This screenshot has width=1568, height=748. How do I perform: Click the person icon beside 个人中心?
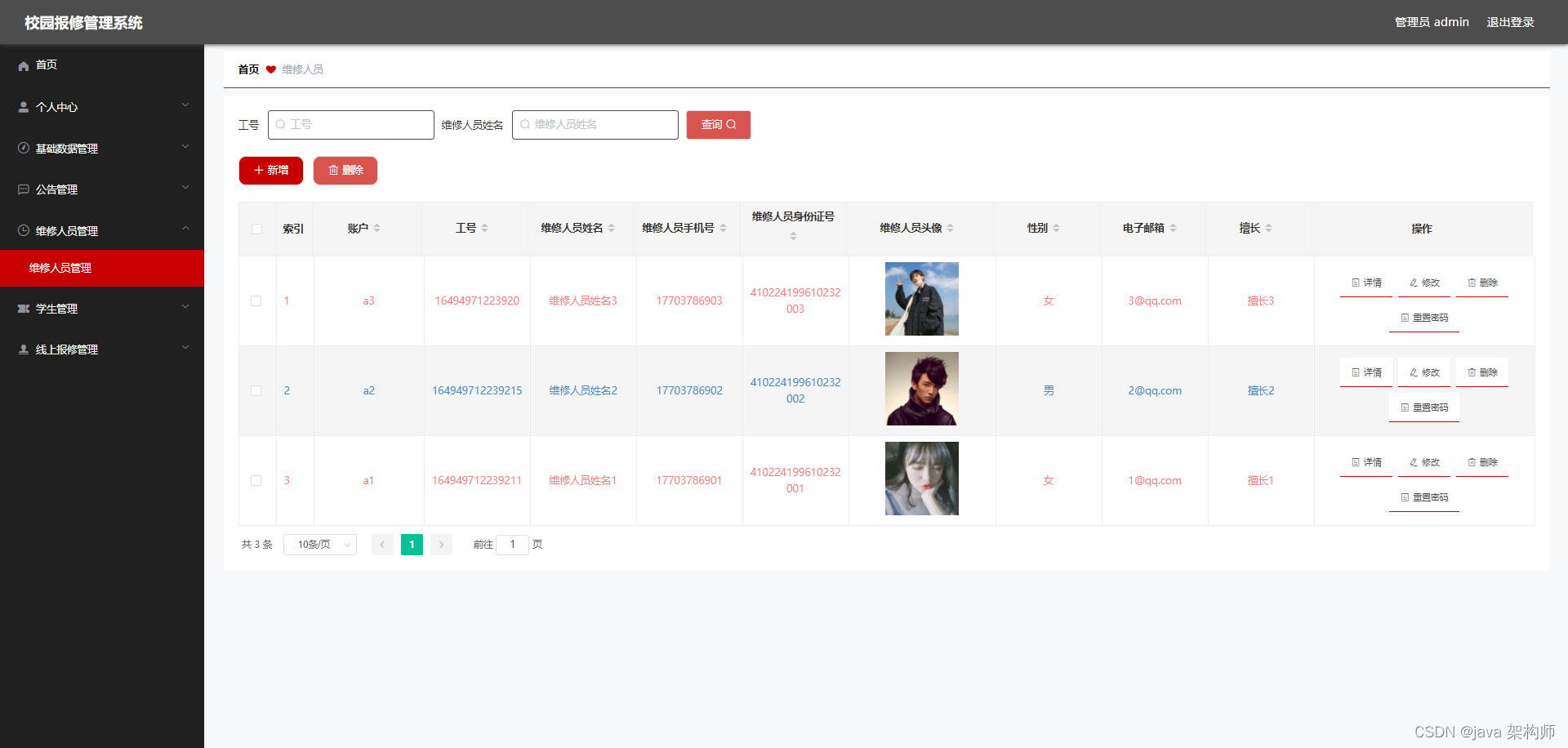click(24, 107)
